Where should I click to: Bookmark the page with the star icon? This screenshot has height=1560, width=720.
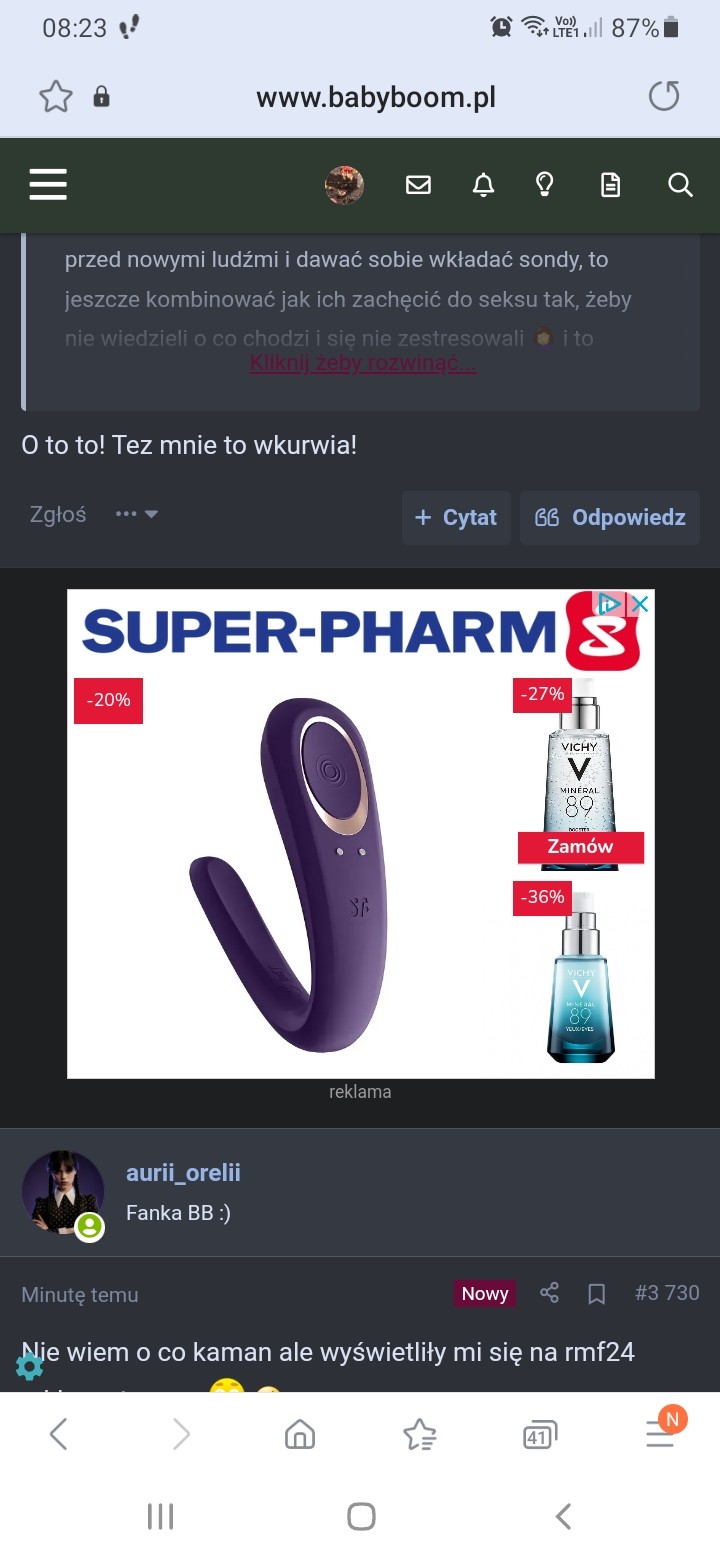coord(56,97)
